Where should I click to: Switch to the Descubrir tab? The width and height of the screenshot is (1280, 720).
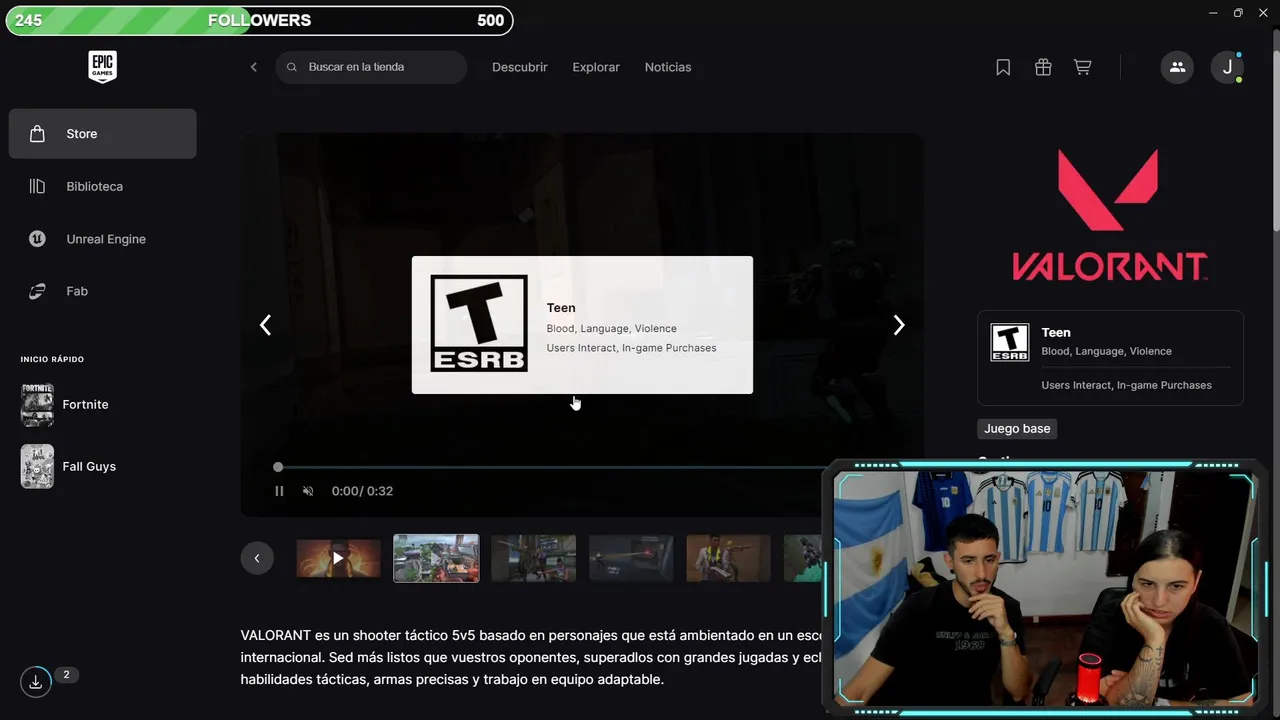click(x=520, y=67)
